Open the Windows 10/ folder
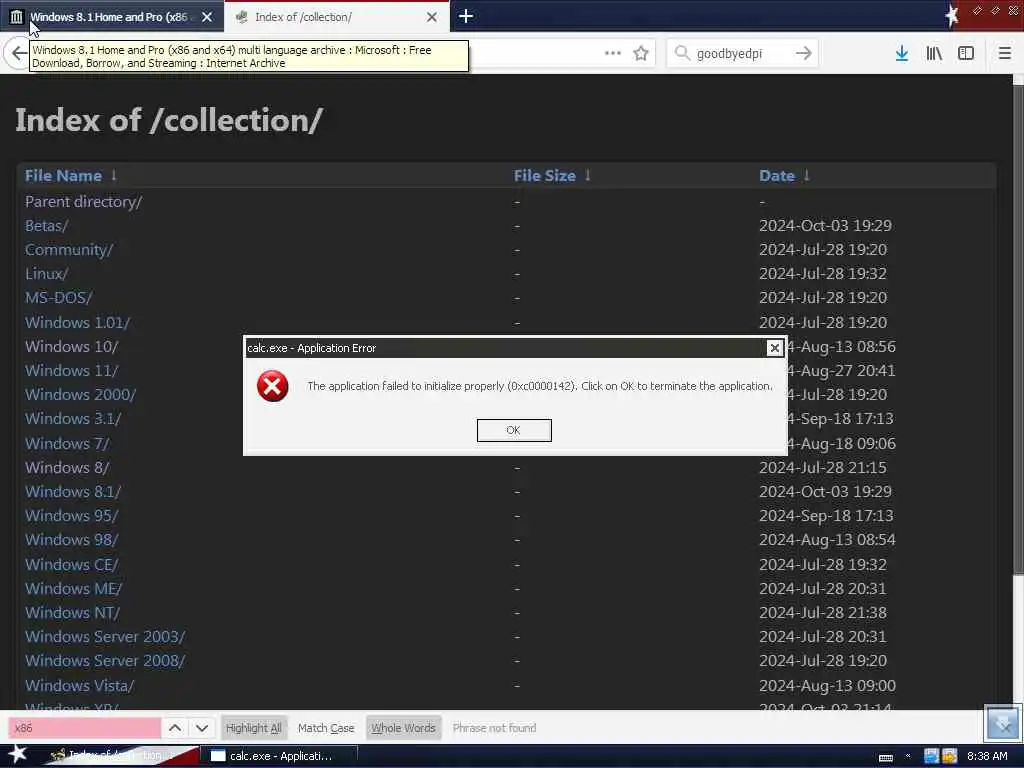 coord(71,347)
